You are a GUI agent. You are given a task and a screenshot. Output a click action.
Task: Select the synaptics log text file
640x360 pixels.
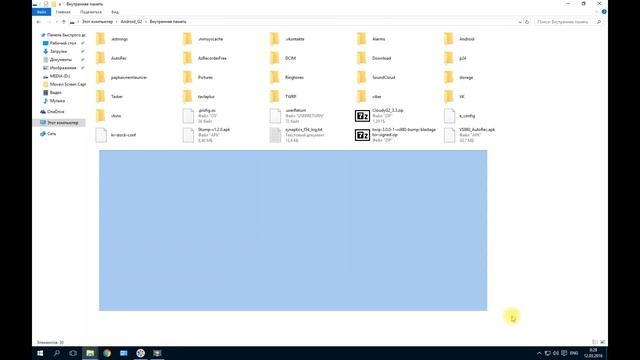[x=296, y=135]
